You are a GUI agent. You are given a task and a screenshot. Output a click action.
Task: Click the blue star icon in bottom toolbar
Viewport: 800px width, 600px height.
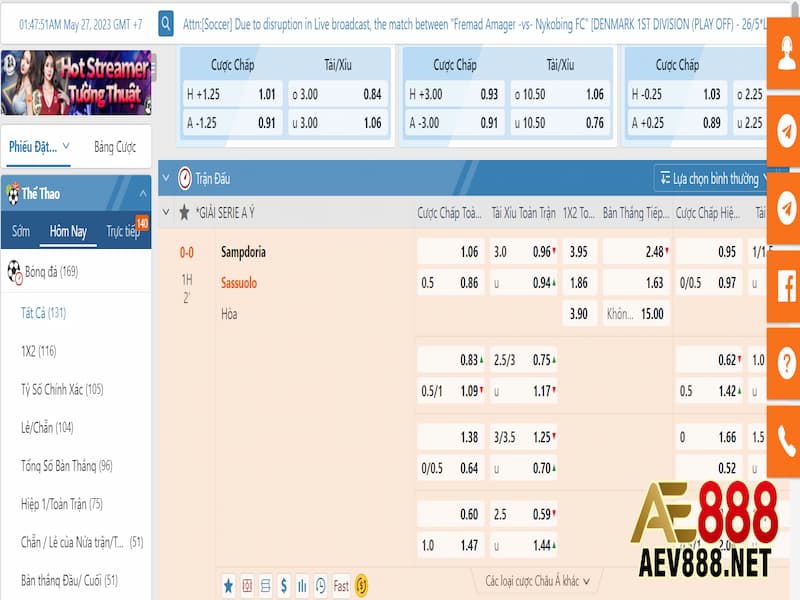[x=228, y=585]
